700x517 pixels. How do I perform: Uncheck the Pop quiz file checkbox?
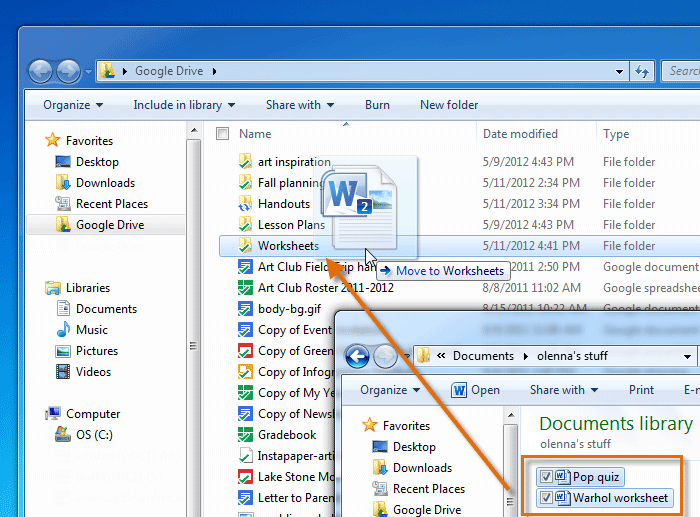[x=546, y=477]
